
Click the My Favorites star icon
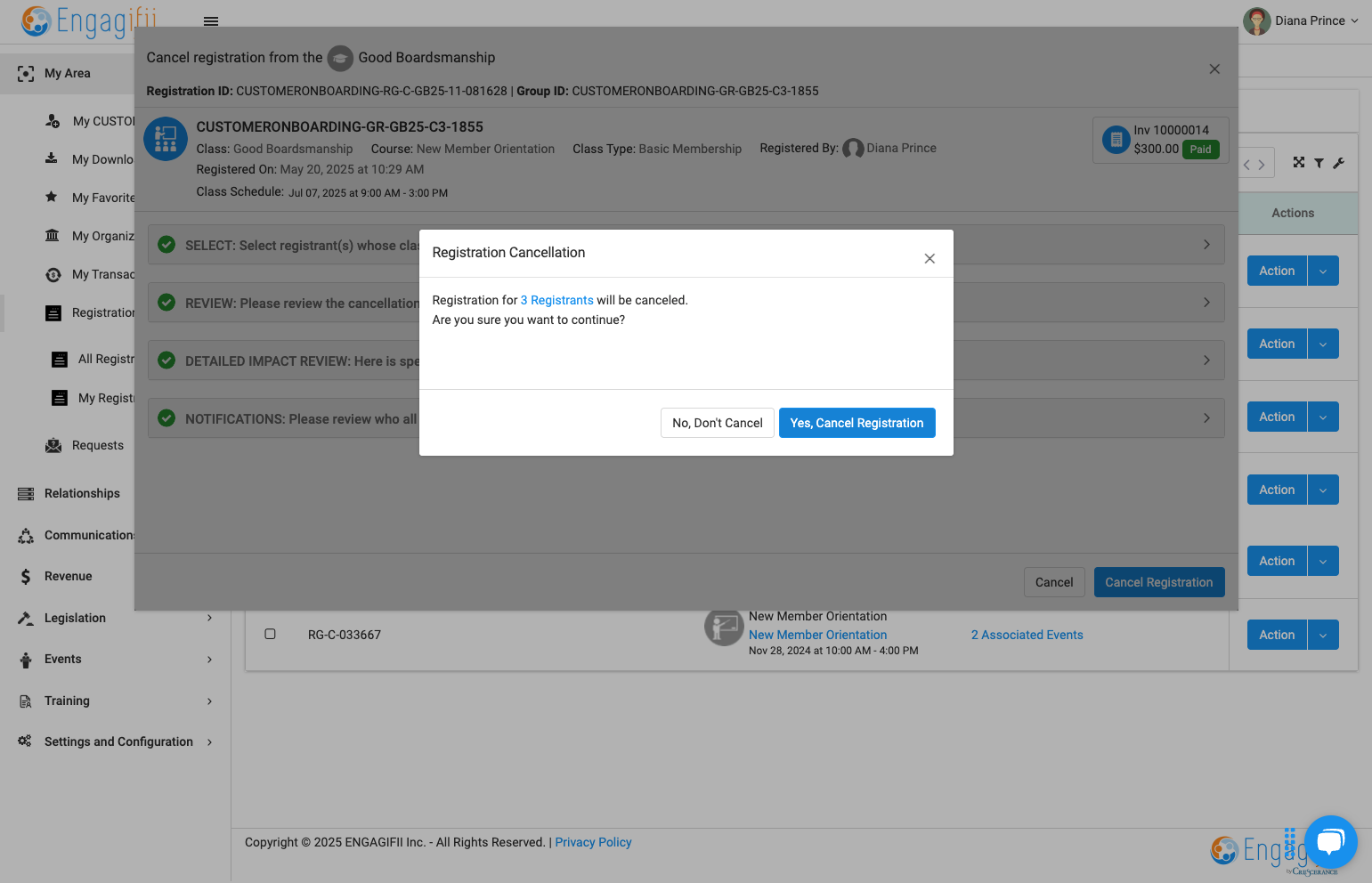click(x=52, y=197)
